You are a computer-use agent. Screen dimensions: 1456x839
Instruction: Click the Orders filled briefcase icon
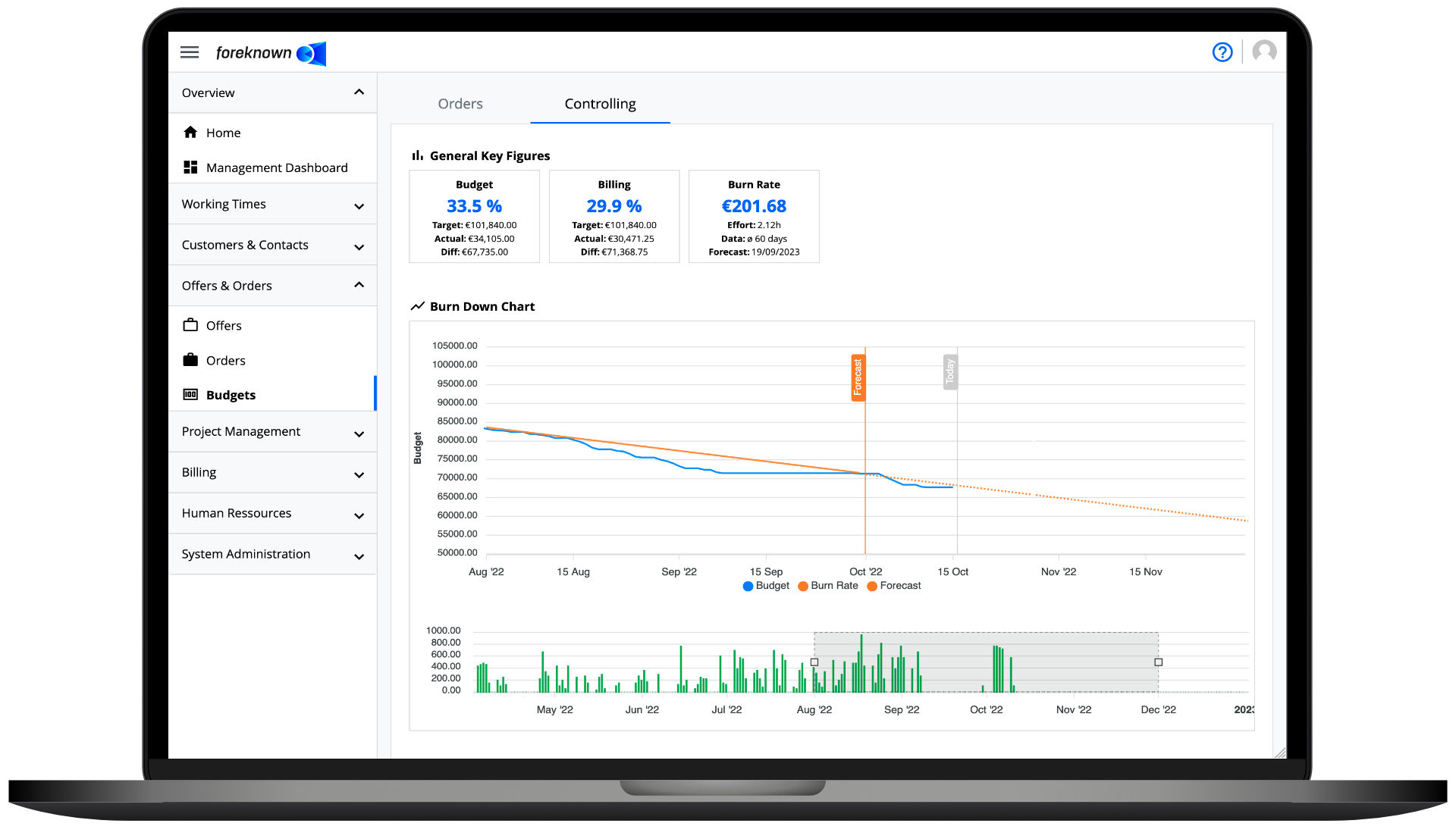coord(190,360)
